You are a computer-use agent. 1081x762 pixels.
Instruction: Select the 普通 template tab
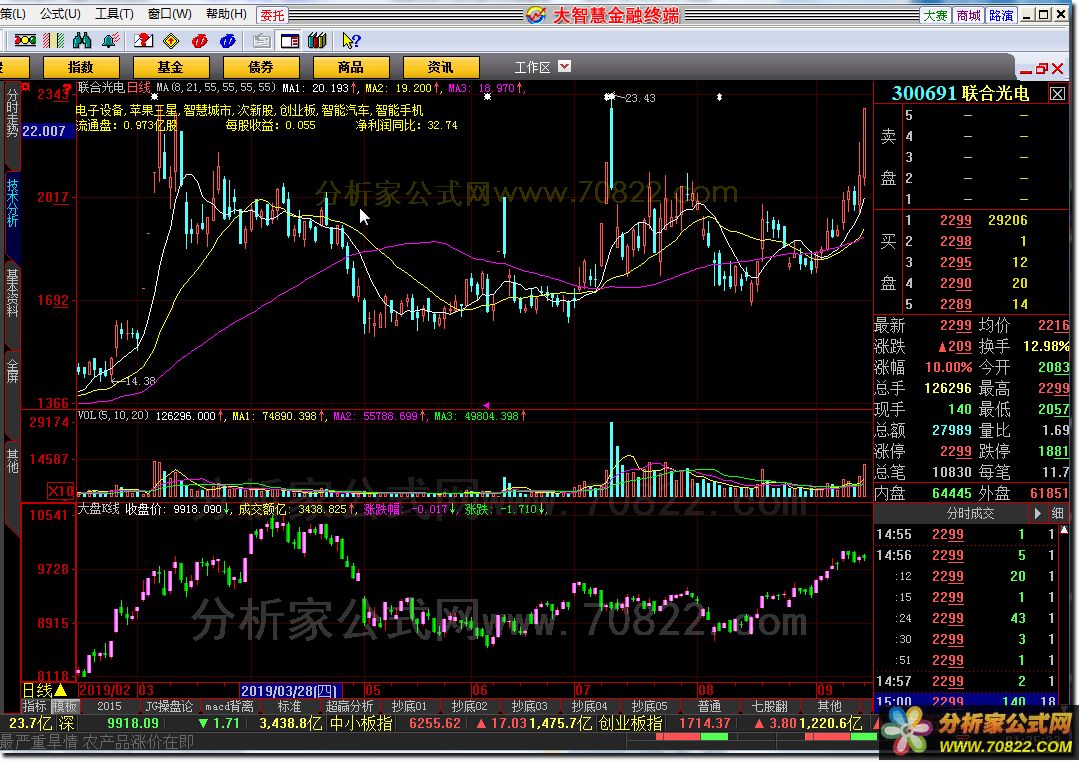[709, 706]
